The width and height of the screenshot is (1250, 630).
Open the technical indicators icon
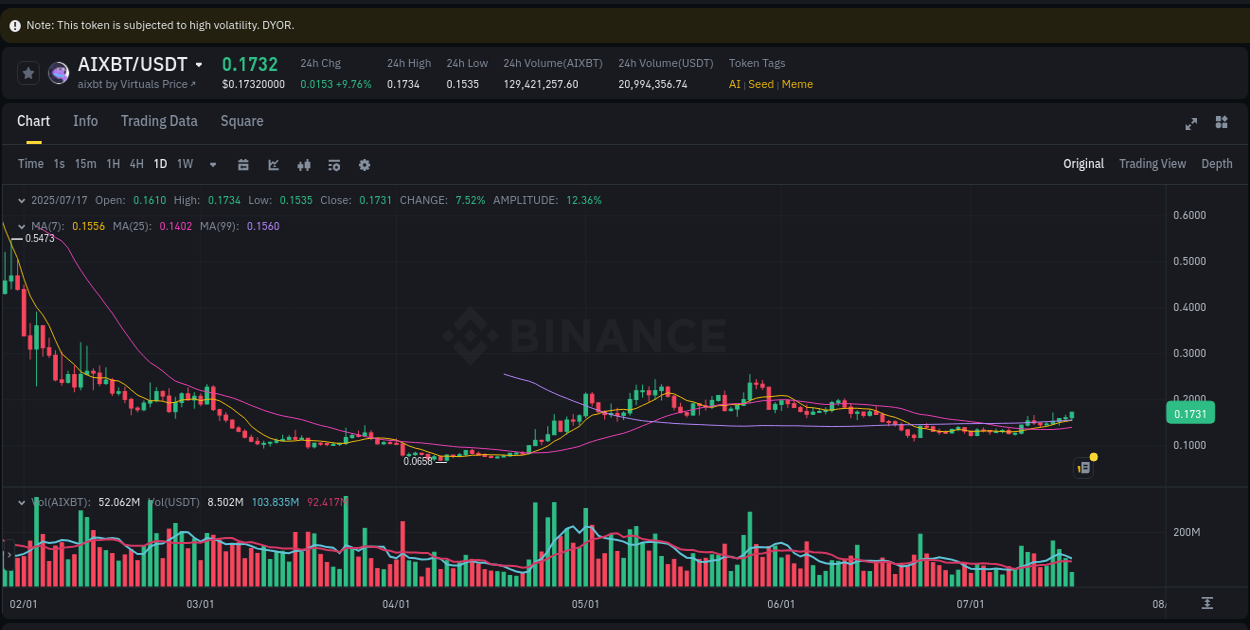(304, 164)
